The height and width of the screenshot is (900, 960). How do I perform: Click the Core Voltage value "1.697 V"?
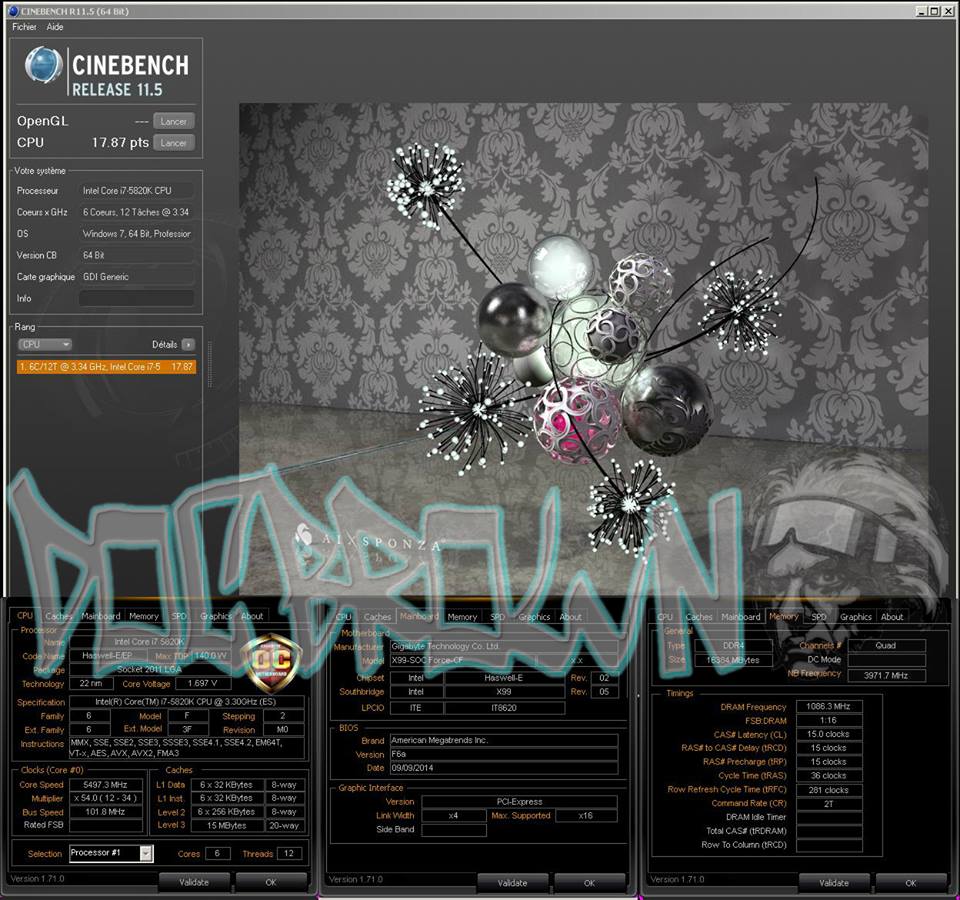(x=203, y=683)
